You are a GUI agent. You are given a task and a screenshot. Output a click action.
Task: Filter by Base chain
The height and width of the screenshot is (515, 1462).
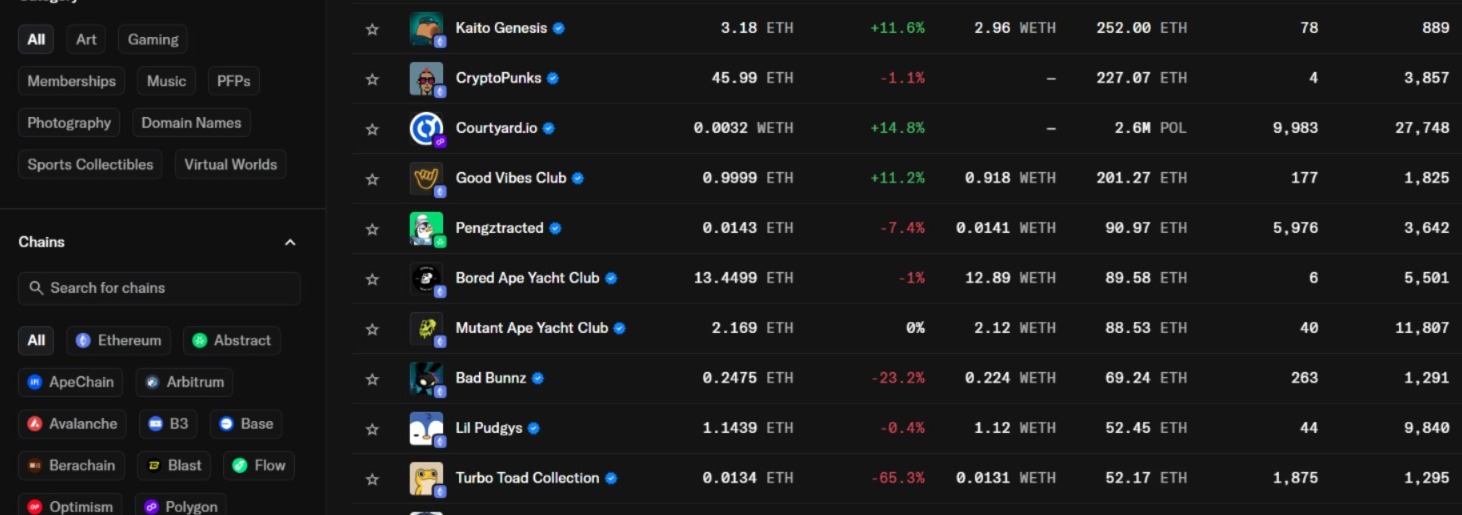[x=246, y=424]
